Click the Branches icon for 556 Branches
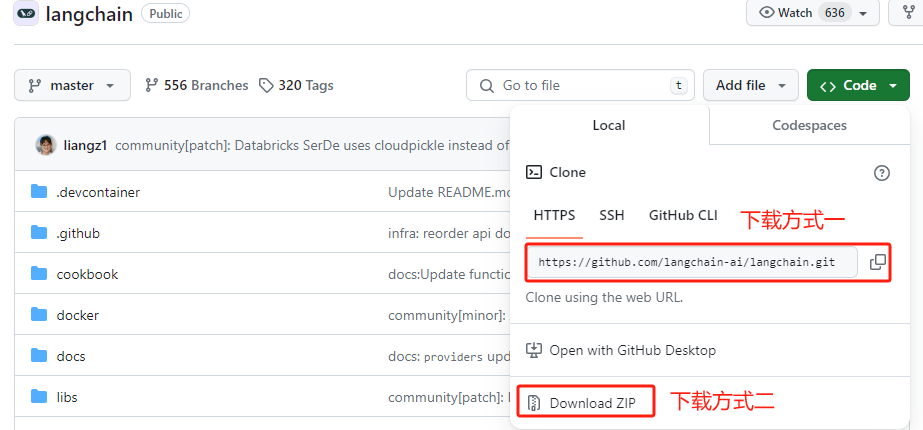Image resolution: width=923 pixels, height=430 pixels. coord(152,86)
